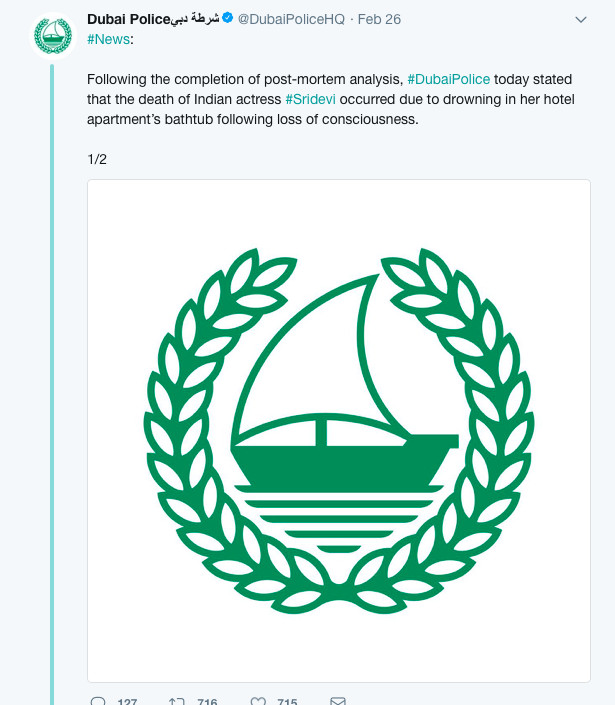Click the teal thread connector line

click(52, 384)
